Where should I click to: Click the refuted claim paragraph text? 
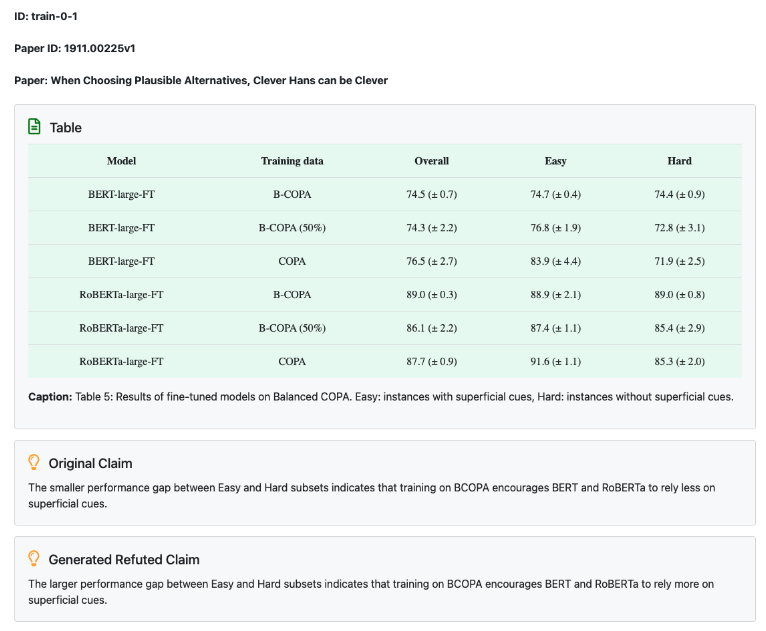[371, 591]
